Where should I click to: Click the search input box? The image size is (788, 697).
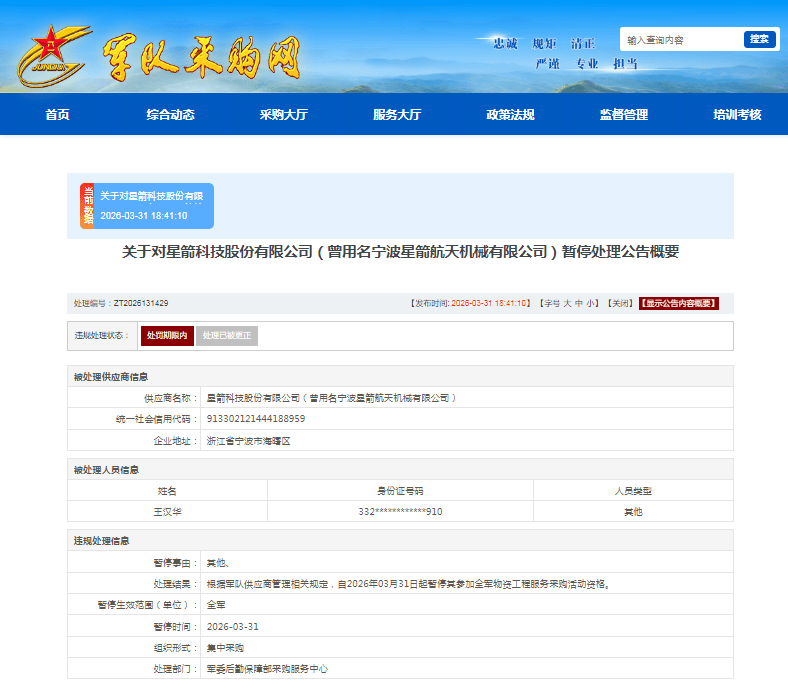(680, 40)
